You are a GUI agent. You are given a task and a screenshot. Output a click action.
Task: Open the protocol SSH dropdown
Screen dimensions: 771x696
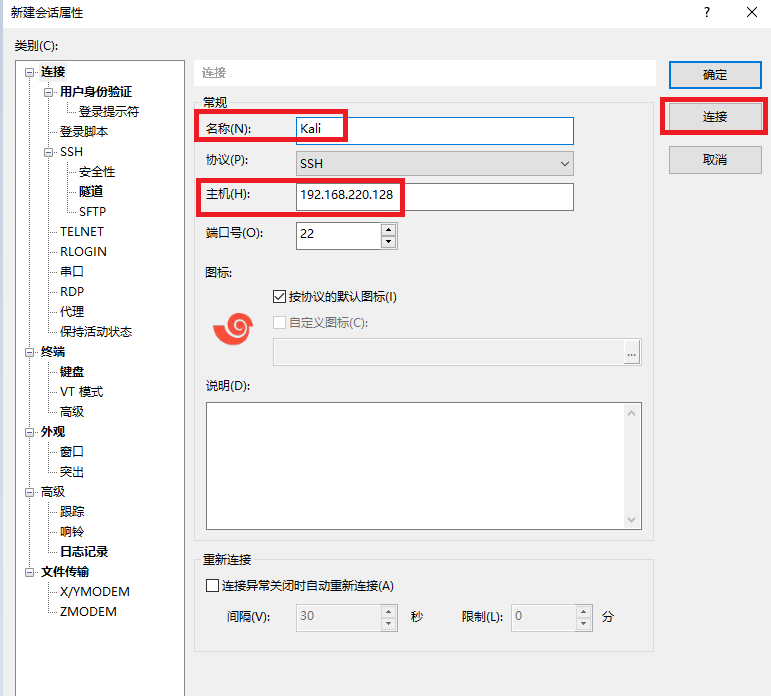[x=435, y=163]
